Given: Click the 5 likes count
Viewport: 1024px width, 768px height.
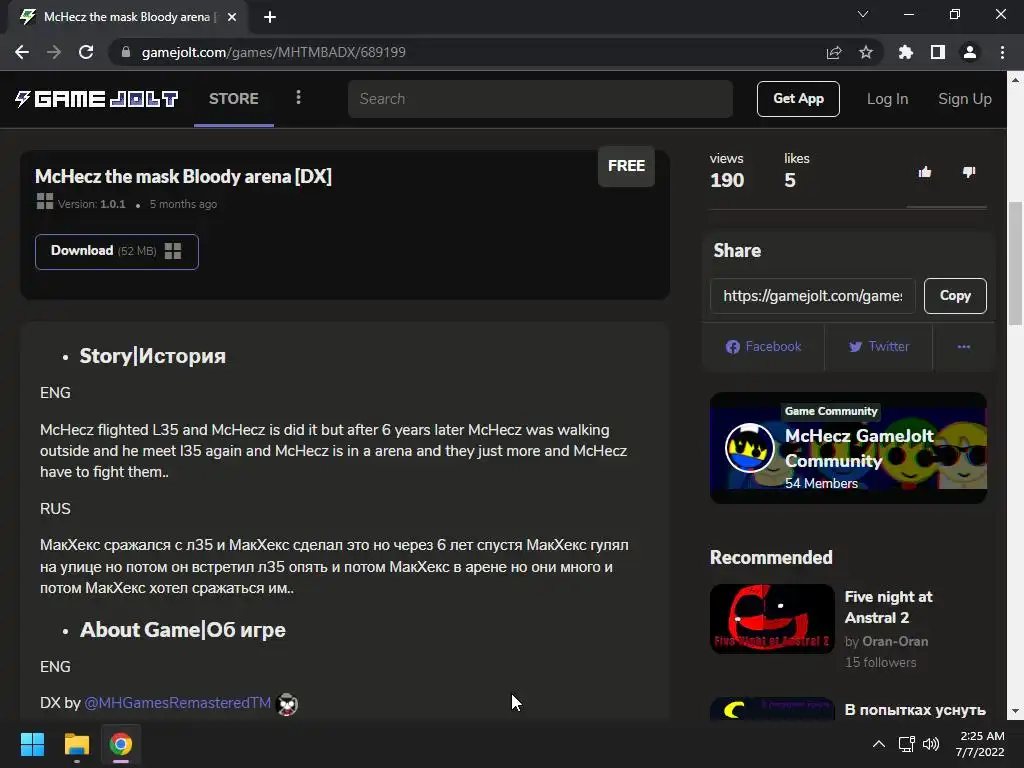Looking at the screenshot, I should point(790,180).
